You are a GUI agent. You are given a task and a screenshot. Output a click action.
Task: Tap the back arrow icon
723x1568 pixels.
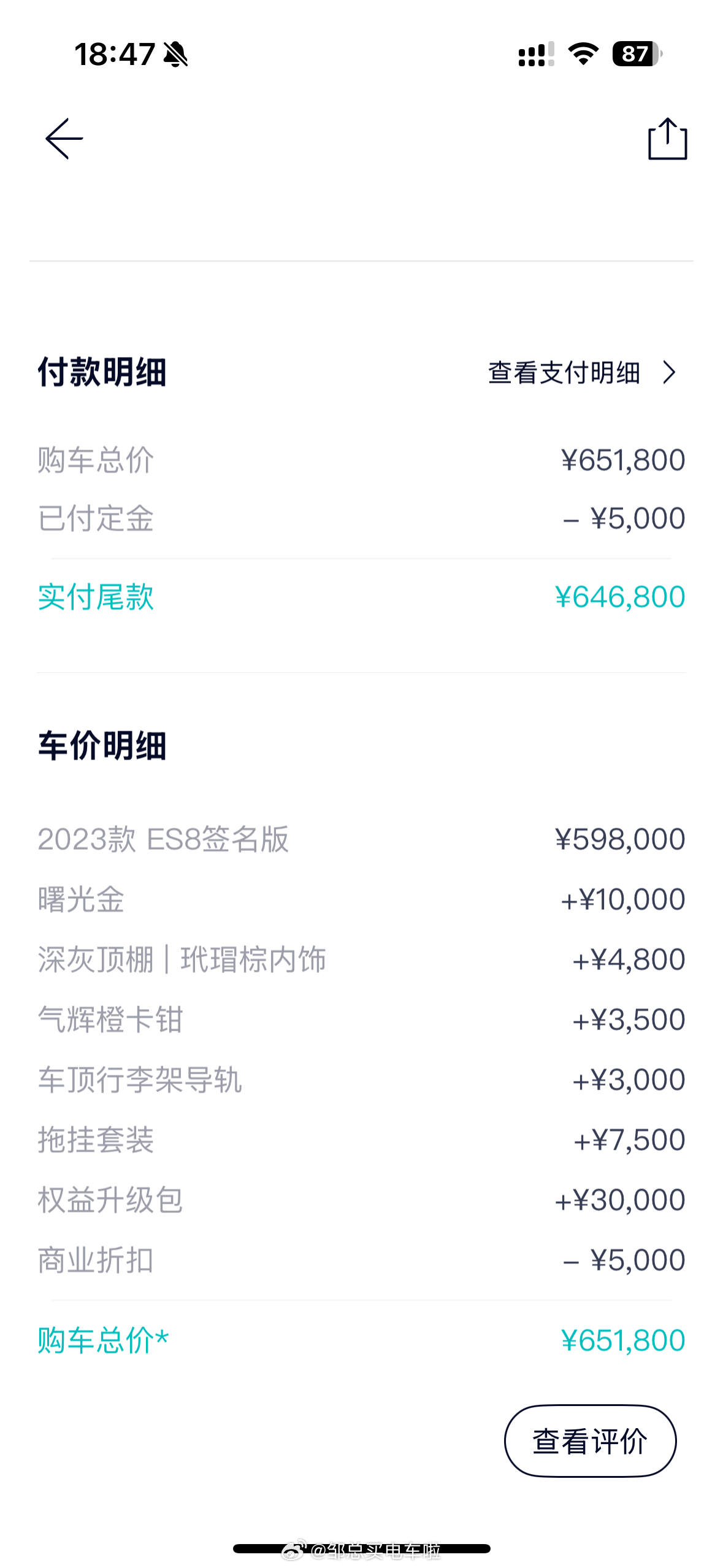click(64, 139)
